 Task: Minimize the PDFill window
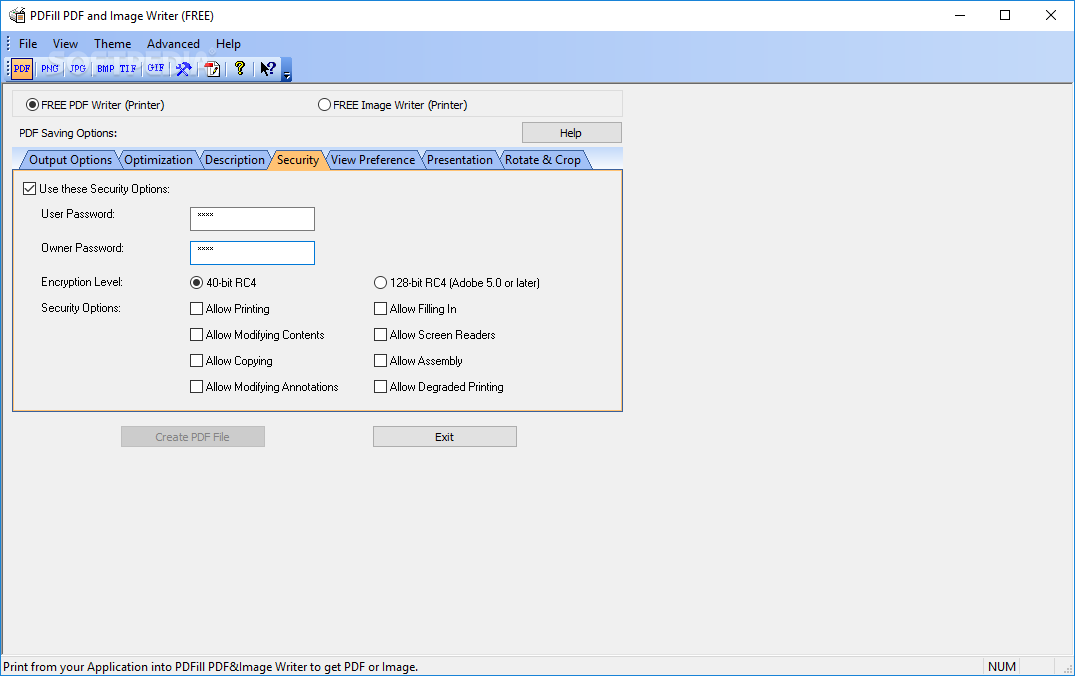point(960,15)
